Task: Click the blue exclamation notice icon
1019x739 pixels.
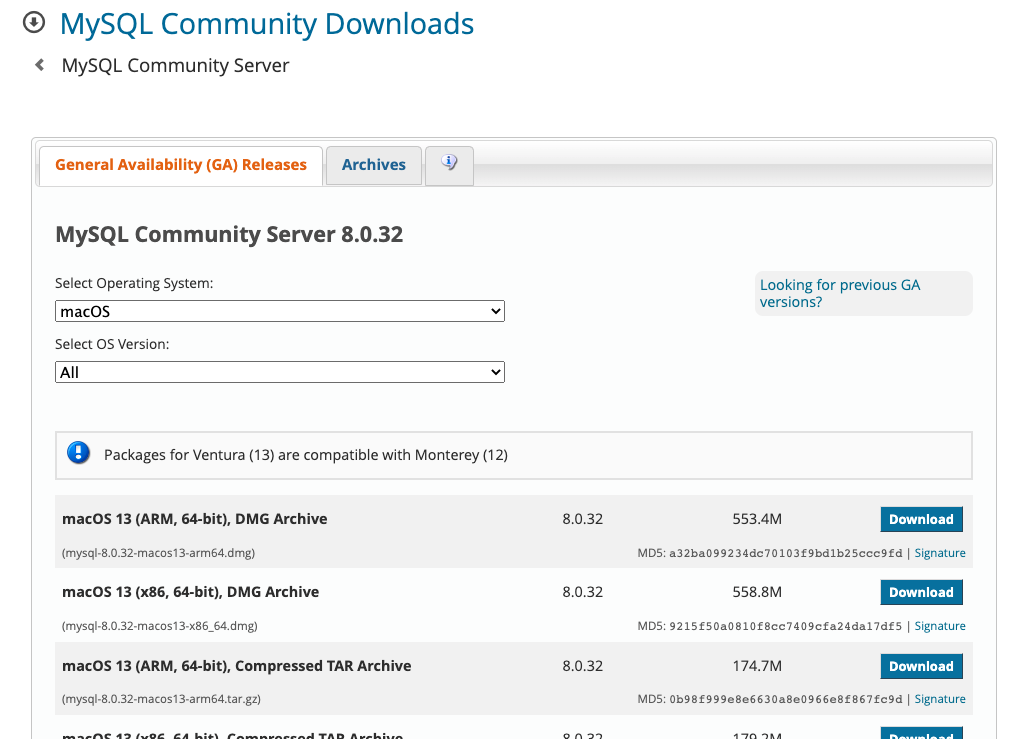Action: click(78, 453)
